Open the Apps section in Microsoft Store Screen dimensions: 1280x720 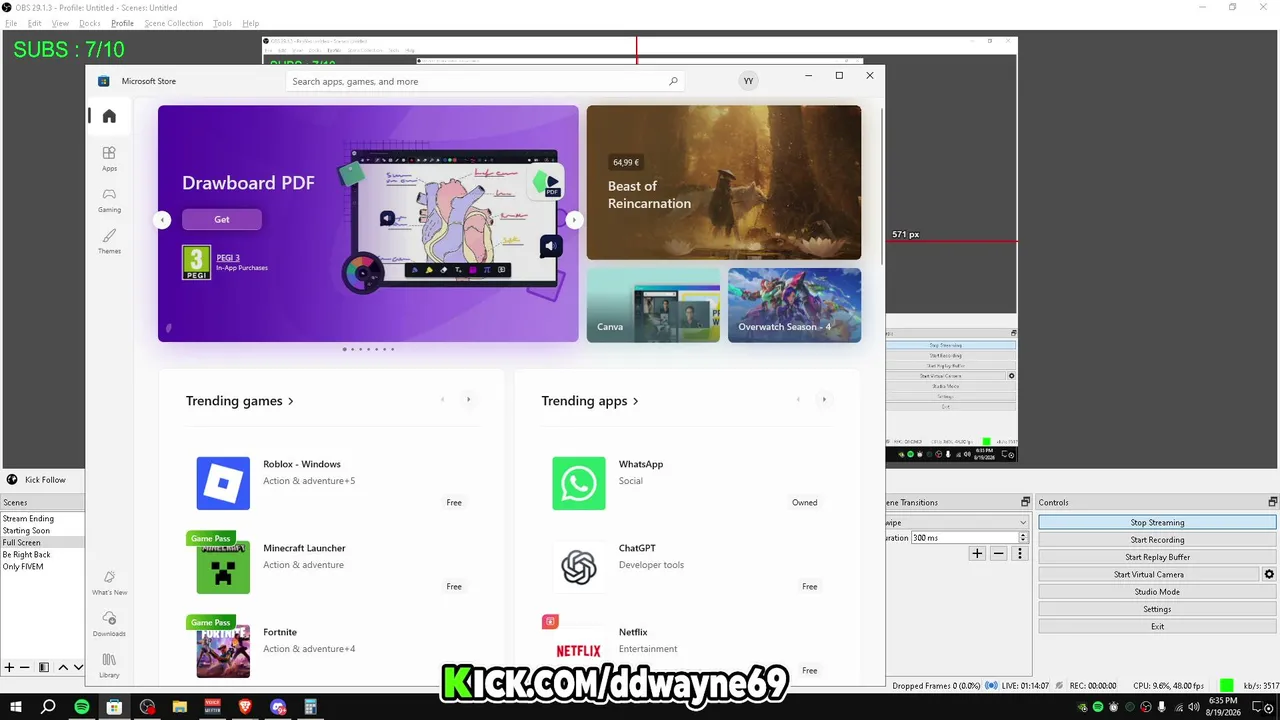tap(109, 158)
